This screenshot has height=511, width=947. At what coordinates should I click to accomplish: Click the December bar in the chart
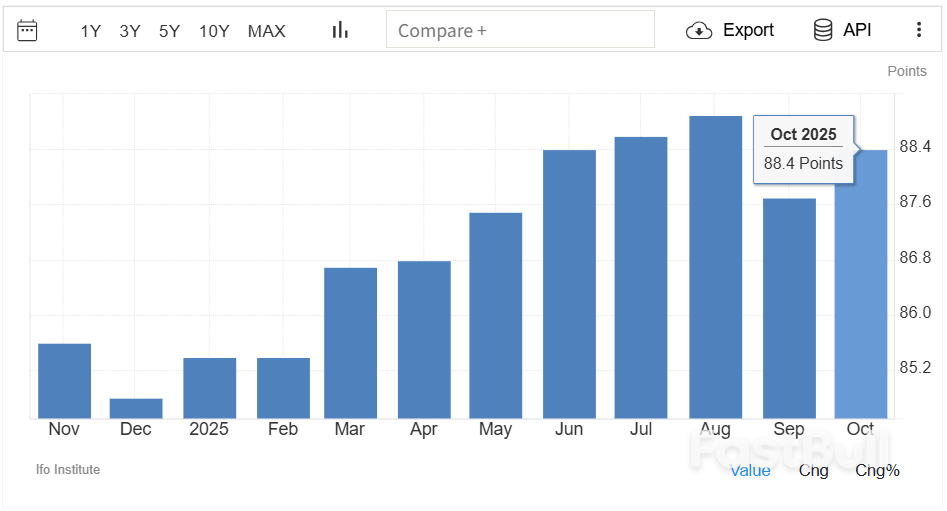(x=136, y=408)
